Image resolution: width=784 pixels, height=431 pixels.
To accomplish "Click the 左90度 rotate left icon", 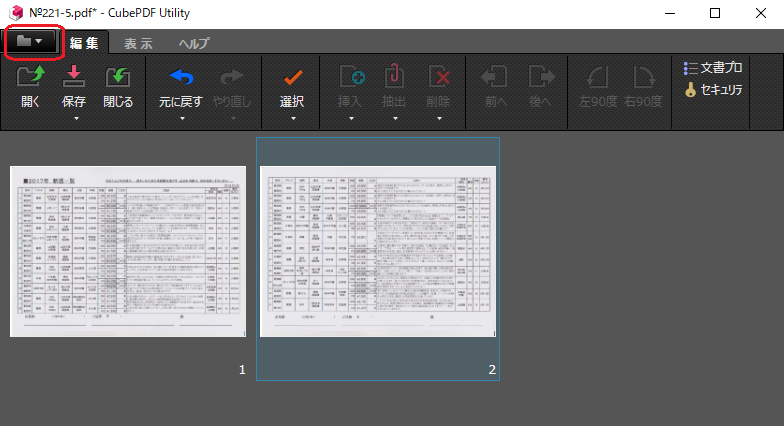I will point(597,77).
